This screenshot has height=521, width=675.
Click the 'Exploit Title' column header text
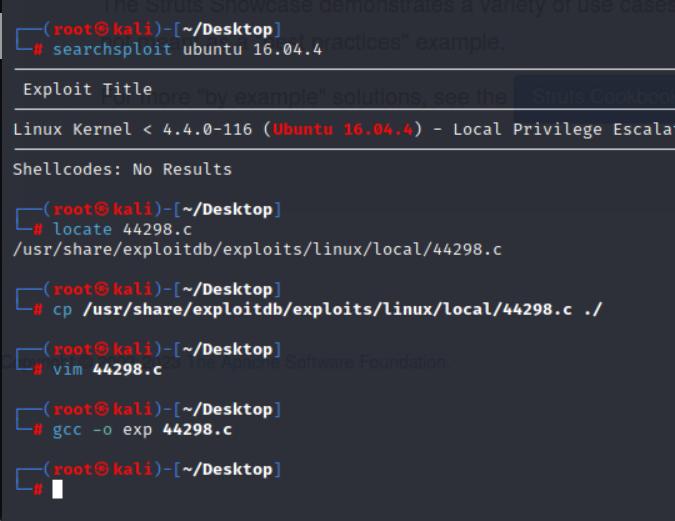pos(87,90)
